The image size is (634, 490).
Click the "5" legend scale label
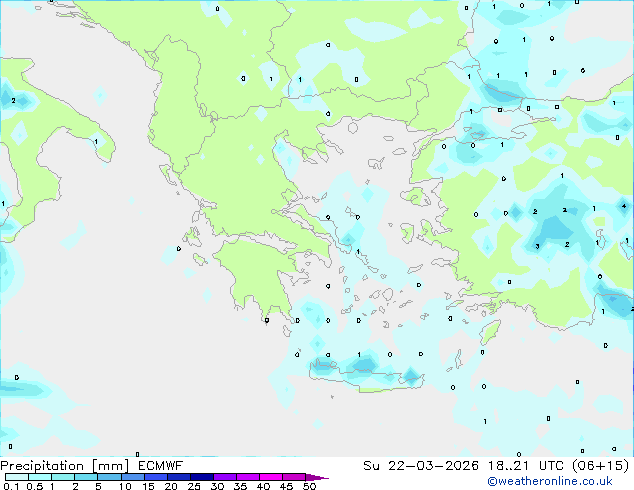coord(98,486)
